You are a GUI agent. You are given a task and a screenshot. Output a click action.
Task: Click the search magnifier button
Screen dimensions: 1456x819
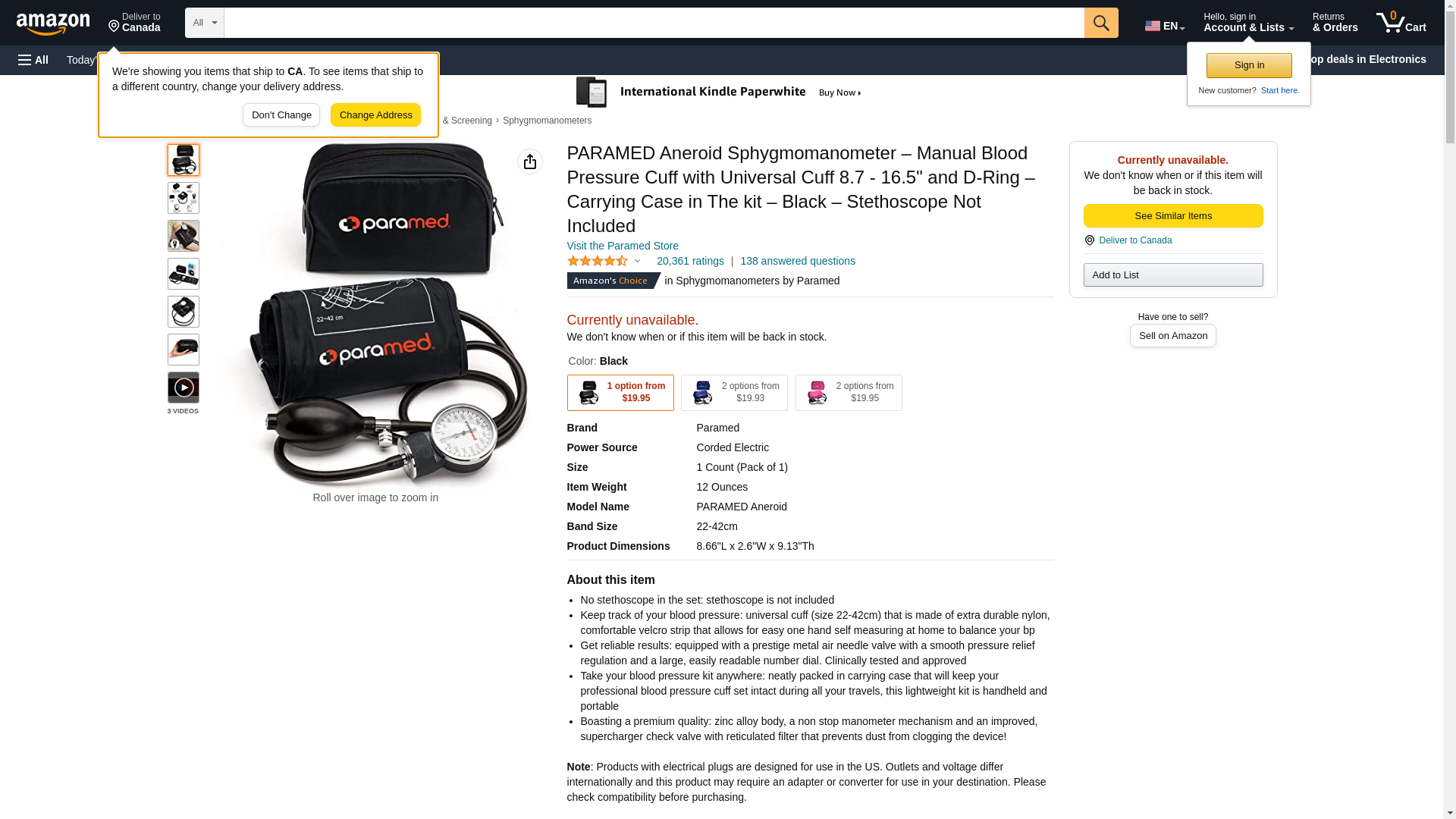1101,23
